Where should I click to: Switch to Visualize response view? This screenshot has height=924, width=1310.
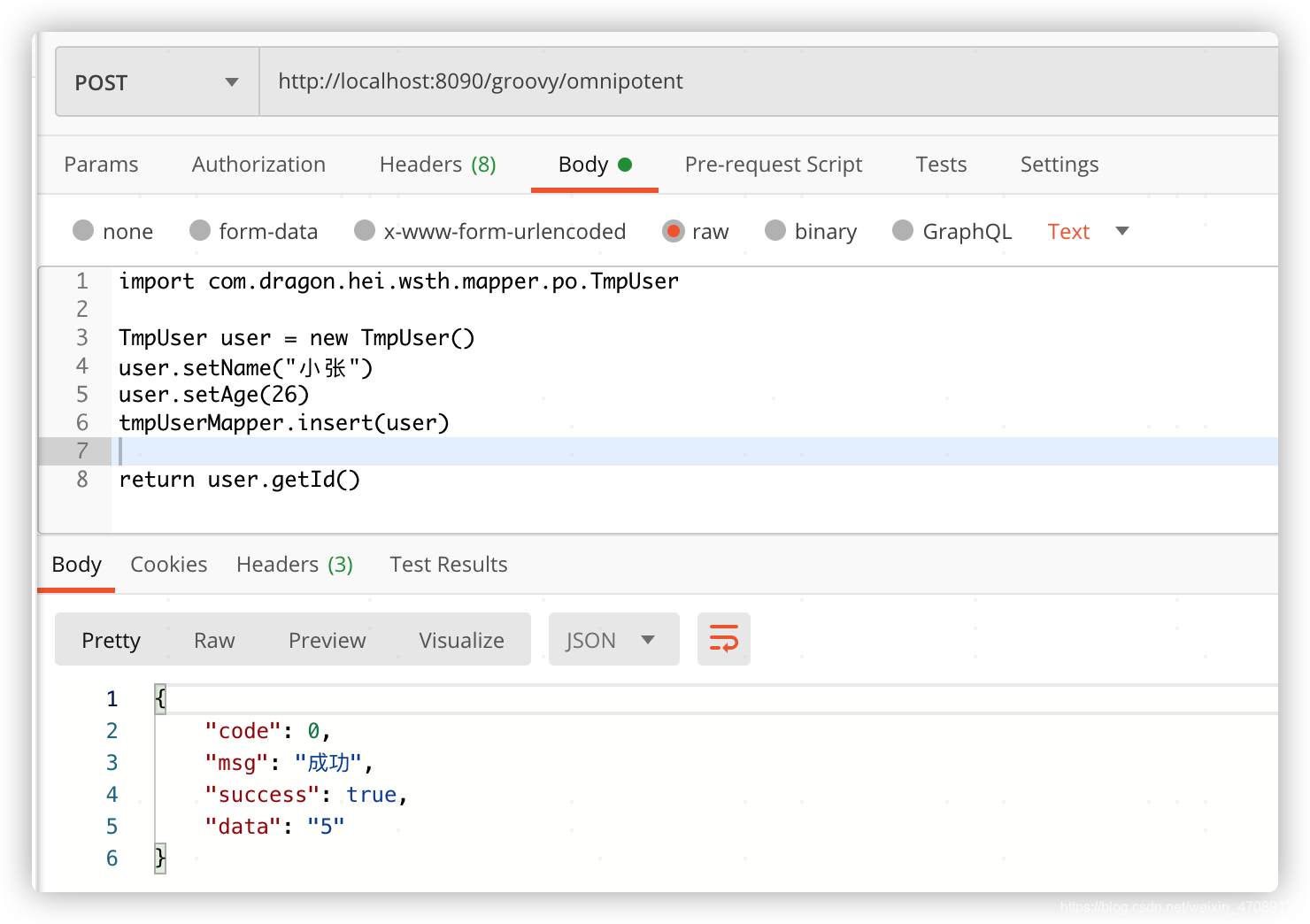point(461,640)
